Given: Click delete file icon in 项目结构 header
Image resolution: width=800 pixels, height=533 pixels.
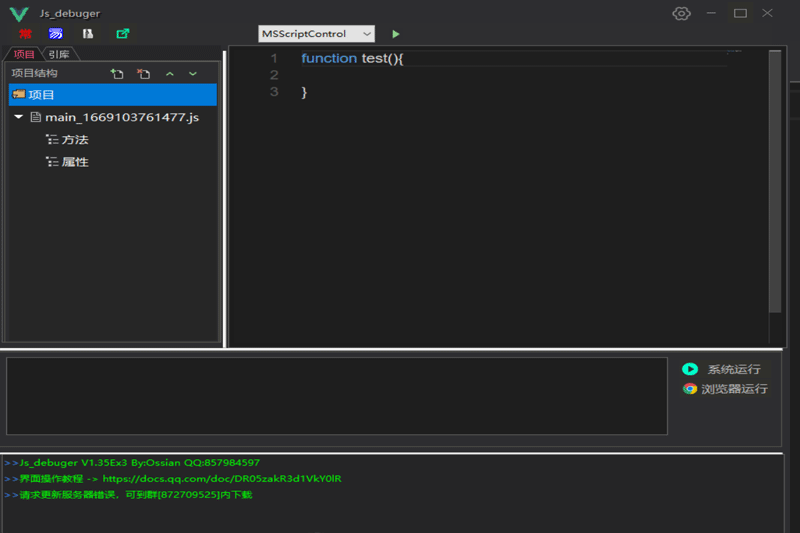Looking at the screenshot, I should [x=143, y=74].
